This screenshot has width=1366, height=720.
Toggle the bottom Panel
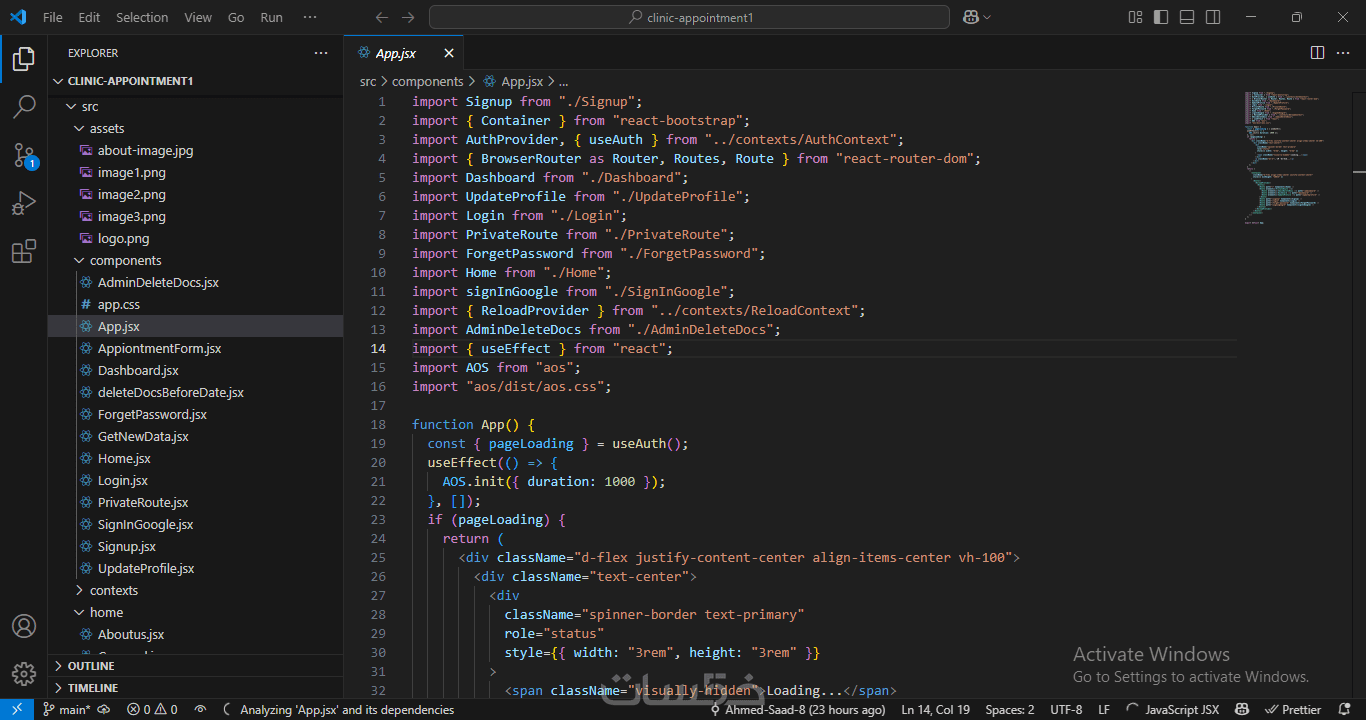1187,17
